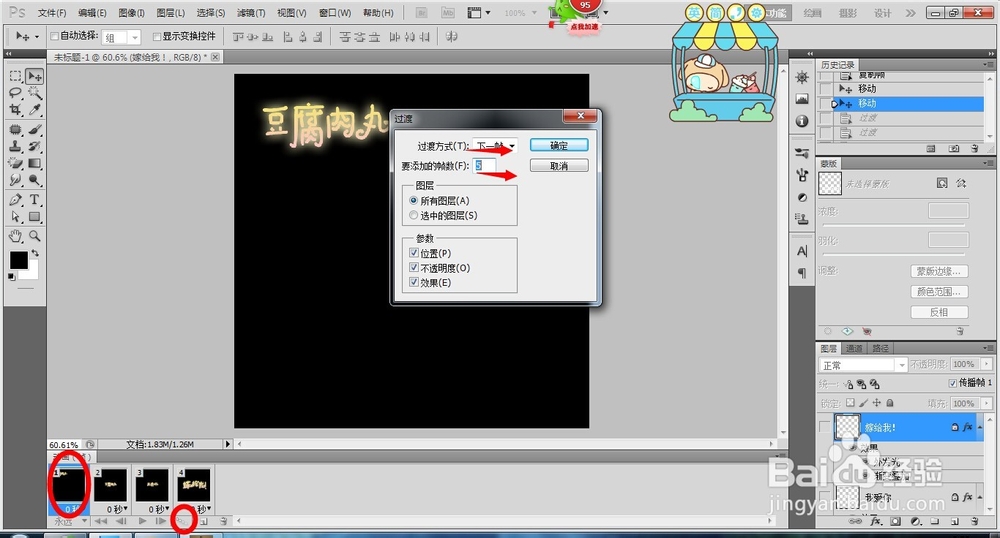The image size is (1000, 538).
Task: Click 确定 in the tween dialog
Action: [559, 146]
